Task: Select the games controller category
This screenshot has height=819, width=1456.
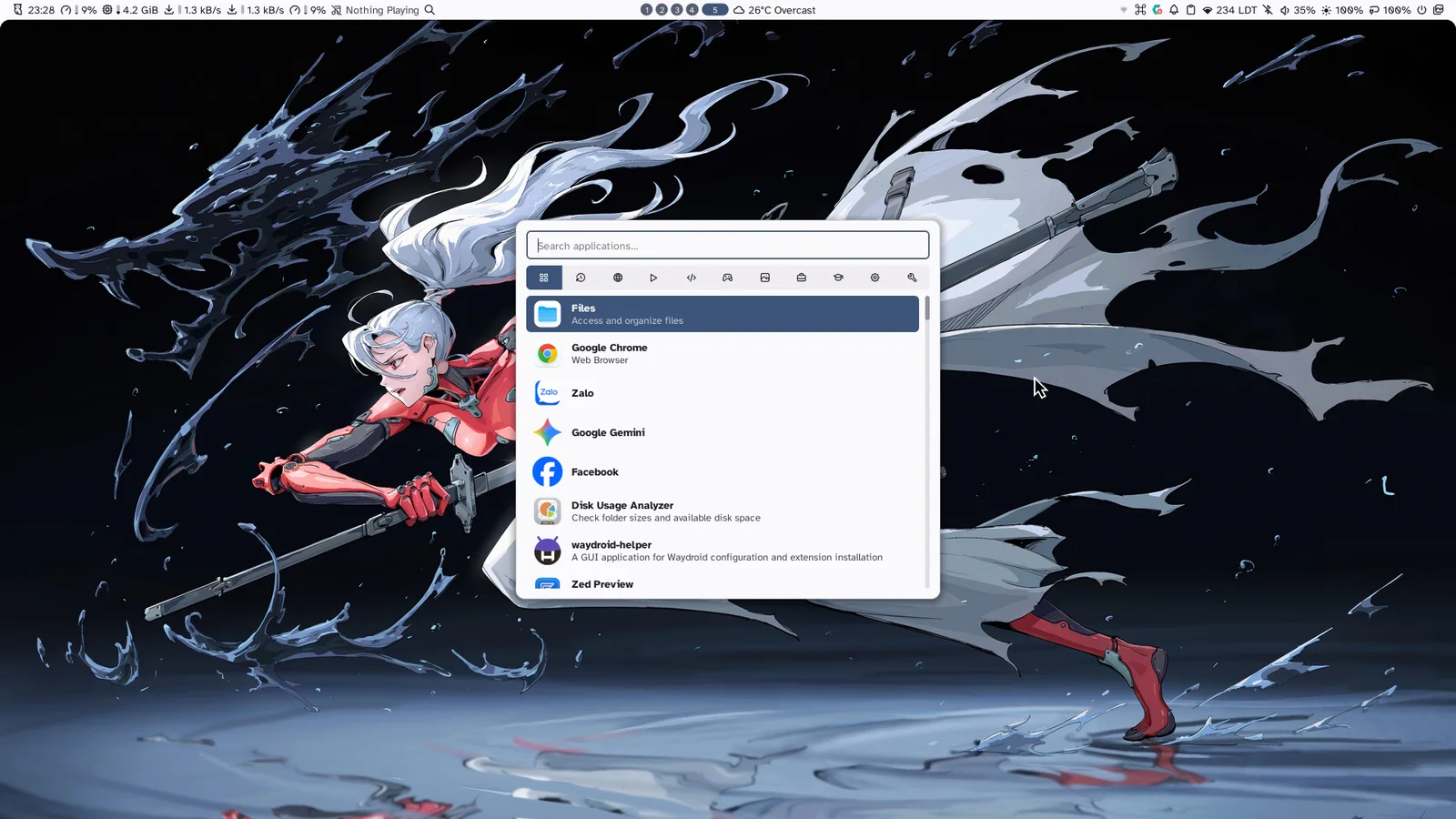Action: coord(728,278)
